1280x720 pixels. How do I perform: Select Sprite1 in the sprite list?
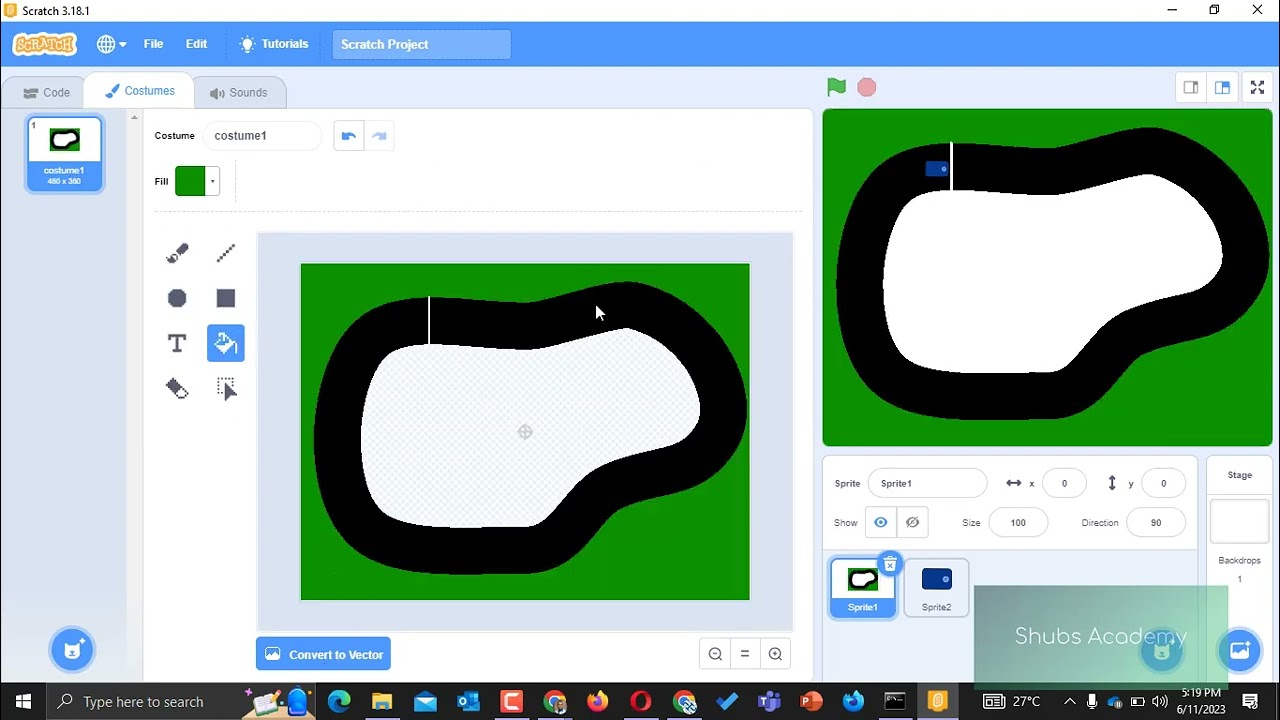pyautogui.click(x=863, y=588)
